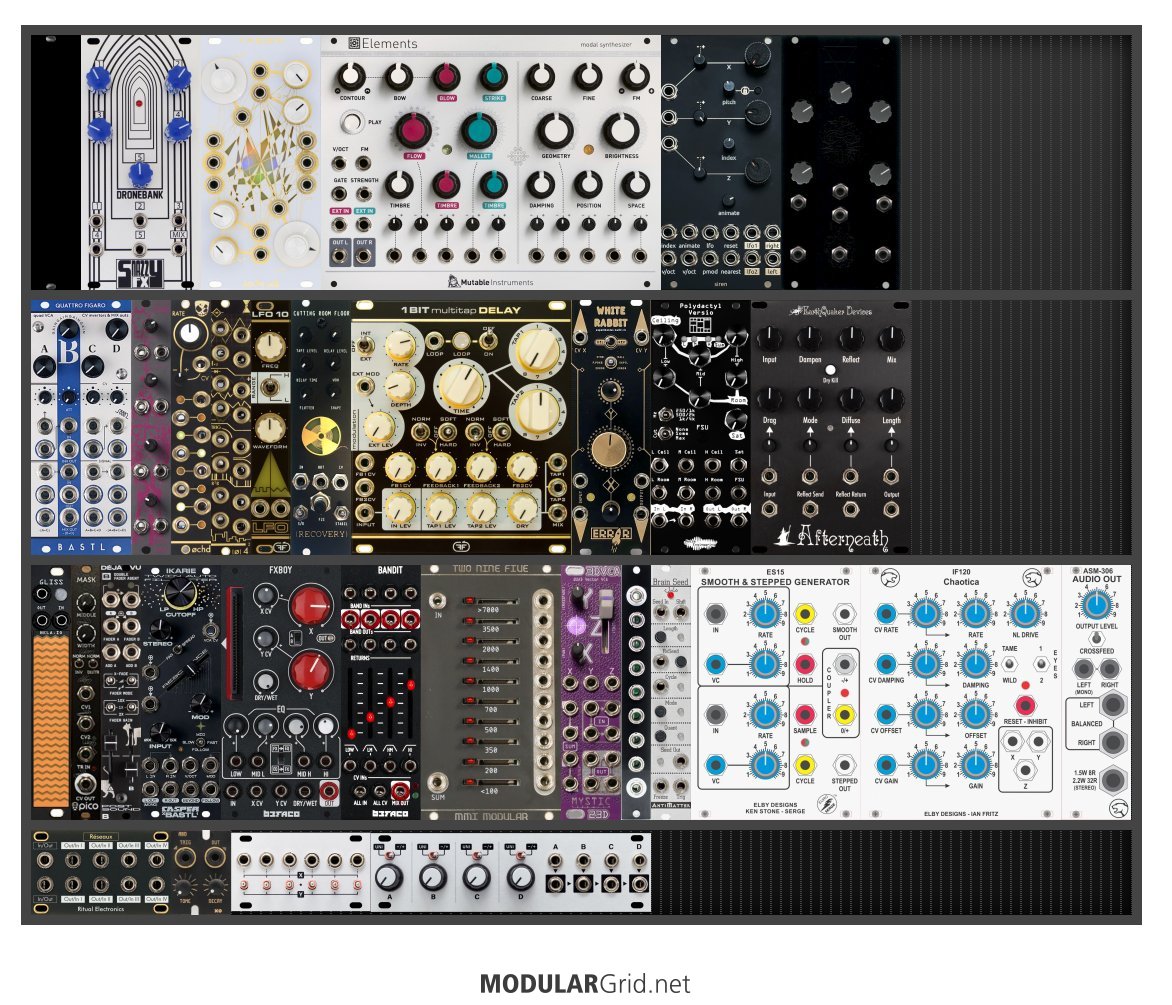
Task: Click the DRY knob on 1BIT multitap Delay
Action: tap(522, 507)
